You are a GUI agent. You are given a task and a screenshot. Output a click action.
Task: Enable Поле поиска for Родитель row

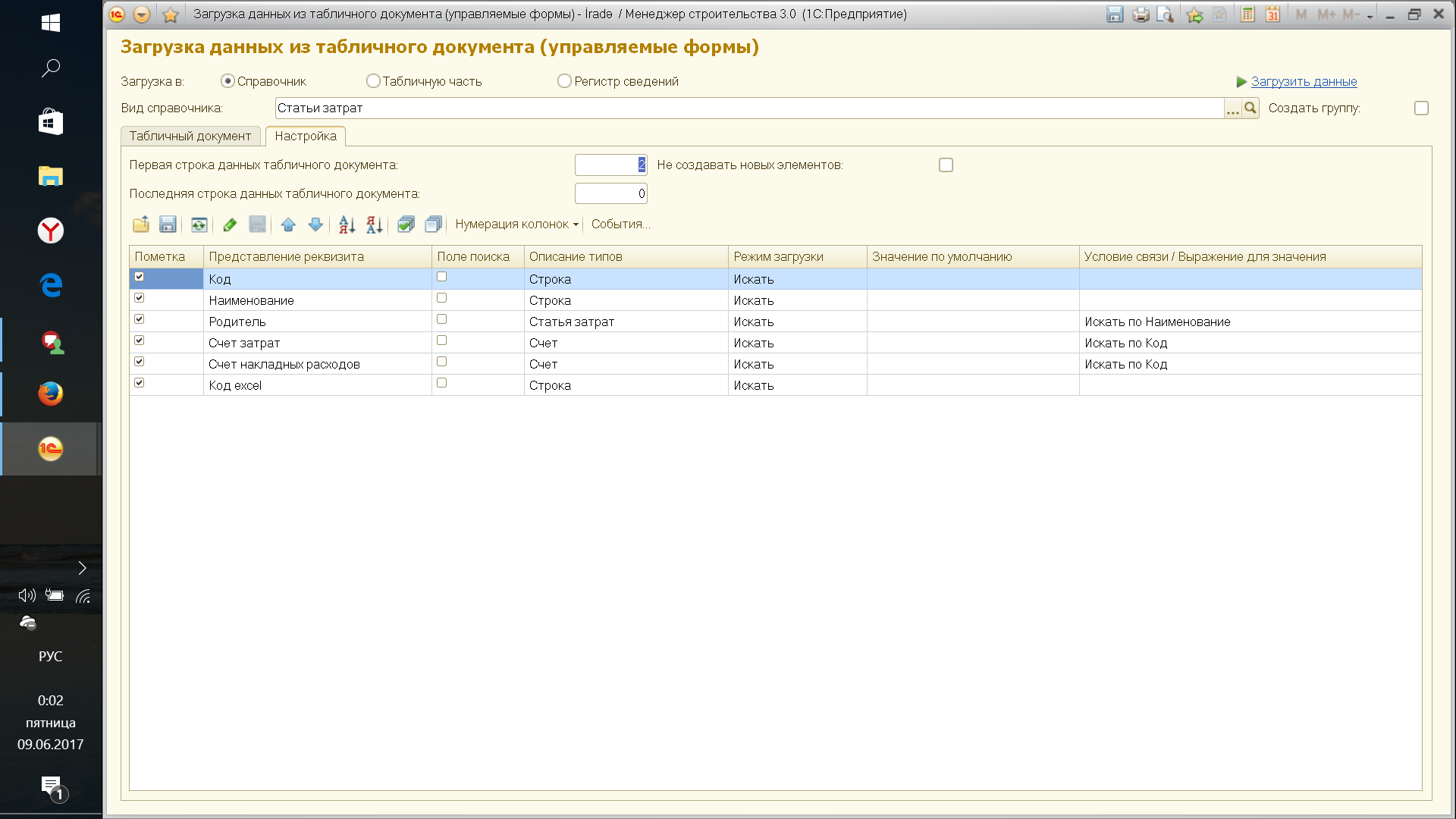[x=442, y=319]
